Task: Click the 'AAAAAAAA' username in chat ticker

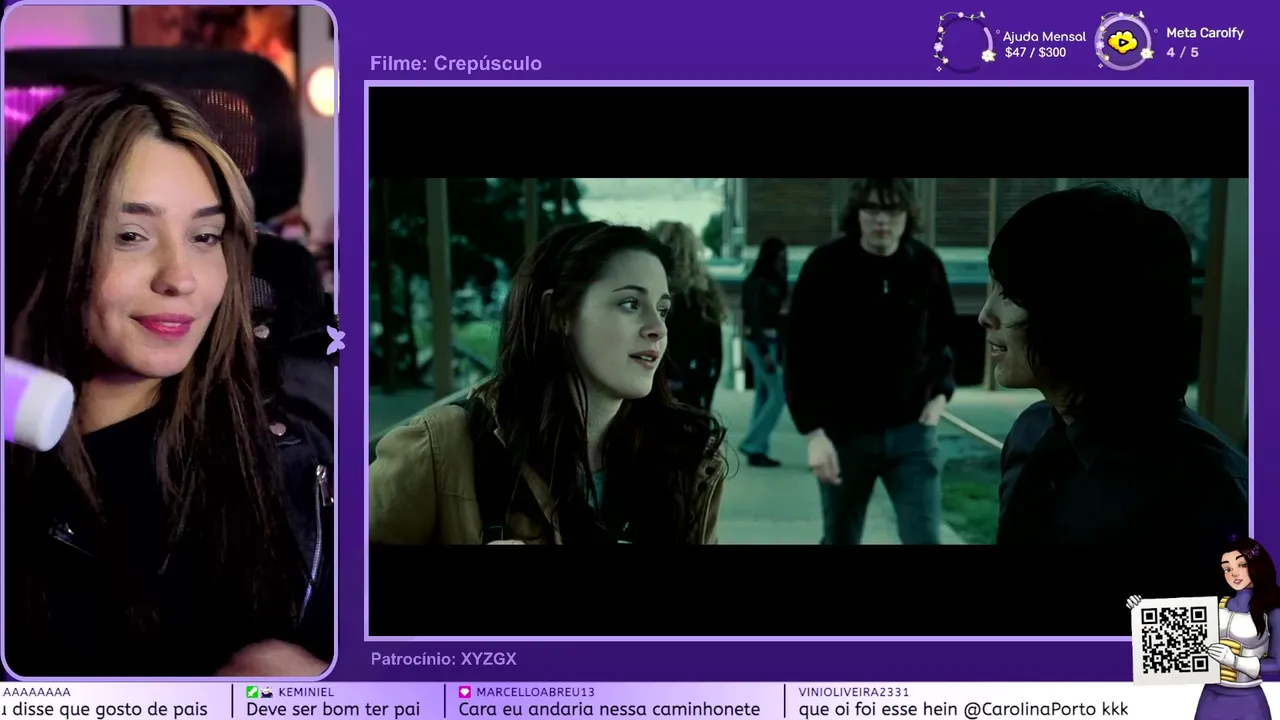Action: (x=36, y=692)
